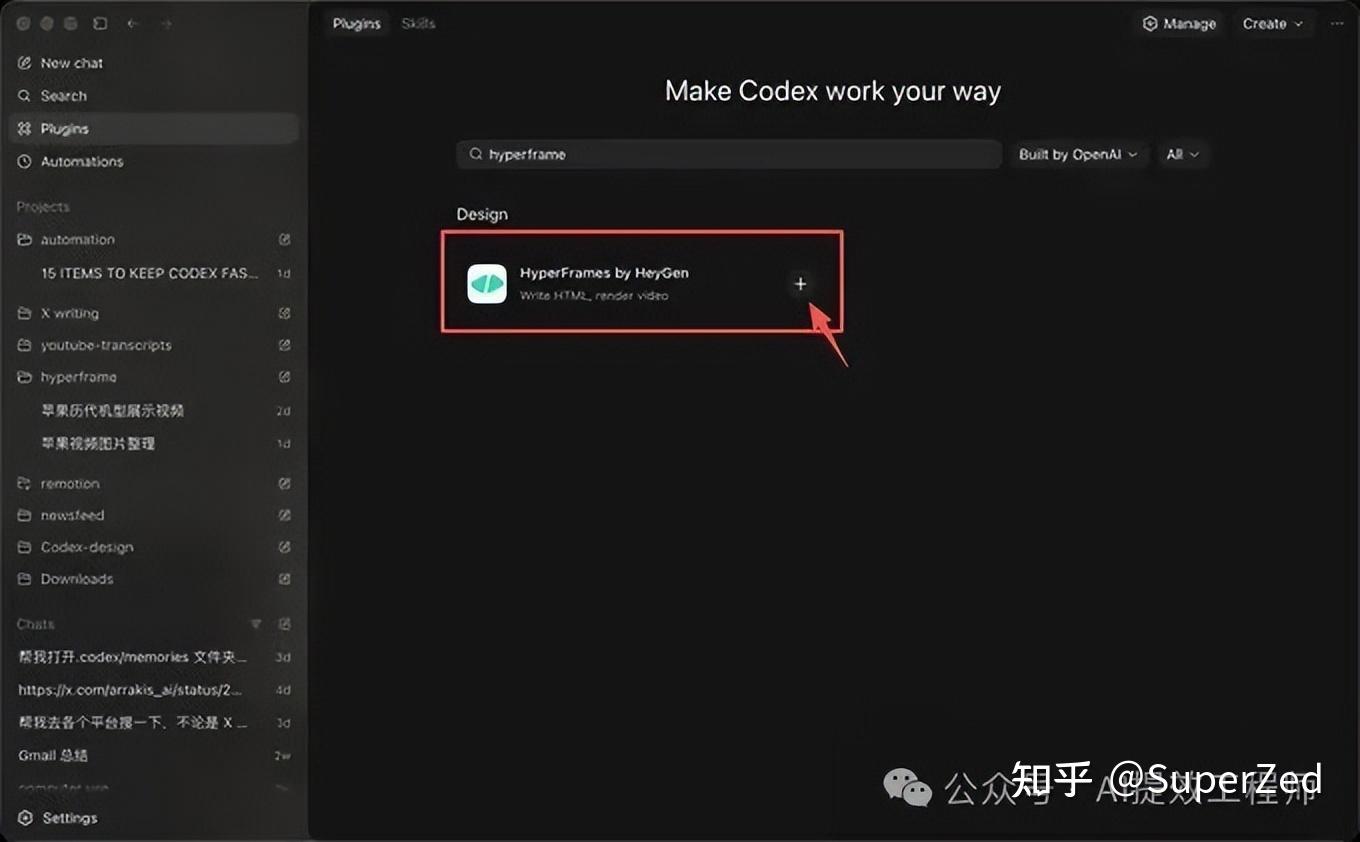Open the newsfeed project folder
Image resolution: width=1360 pixels, height=842 pixels.
click(61, 516)
